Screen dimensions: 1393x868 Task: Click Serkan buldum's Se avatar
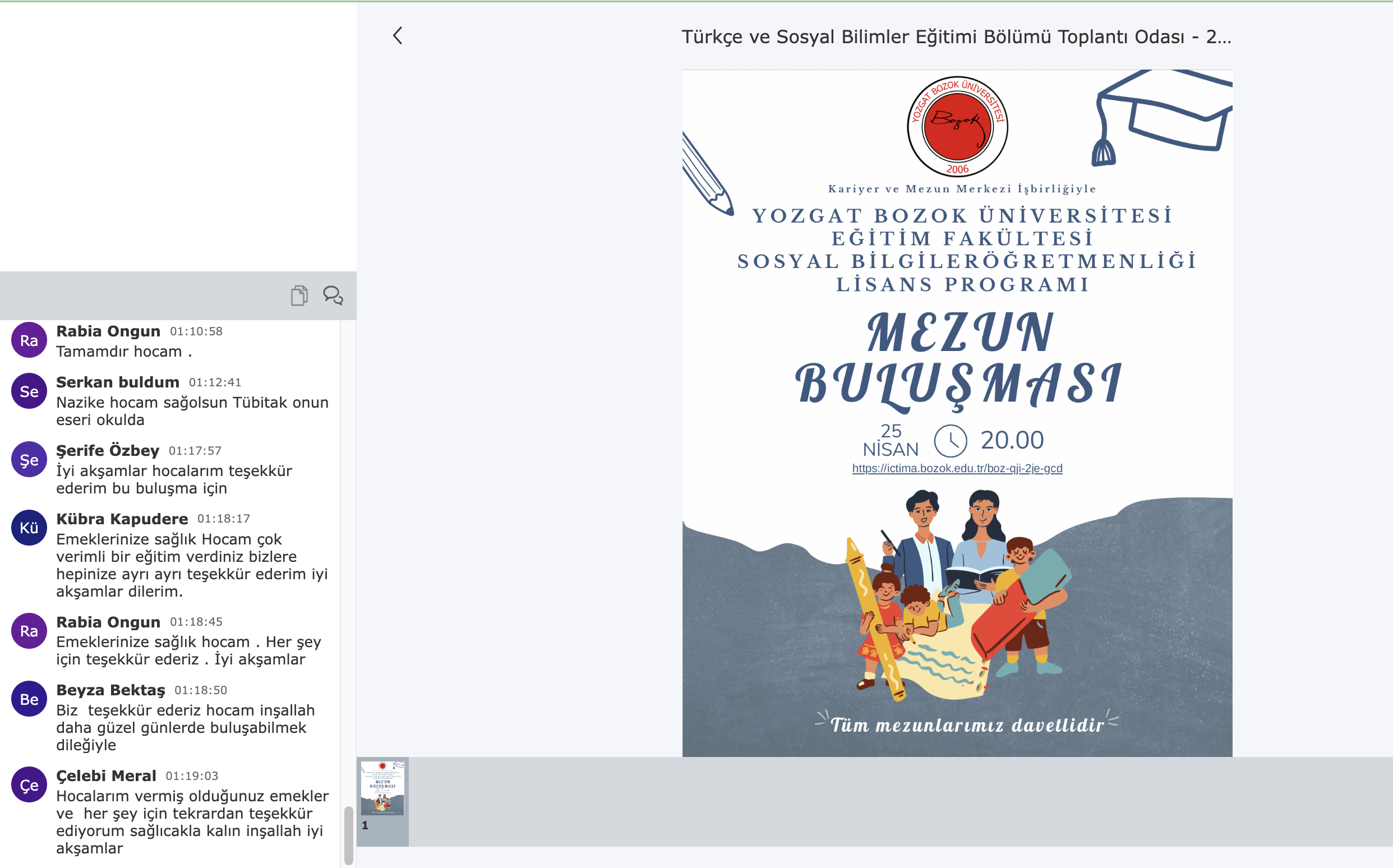click(29, 391)
